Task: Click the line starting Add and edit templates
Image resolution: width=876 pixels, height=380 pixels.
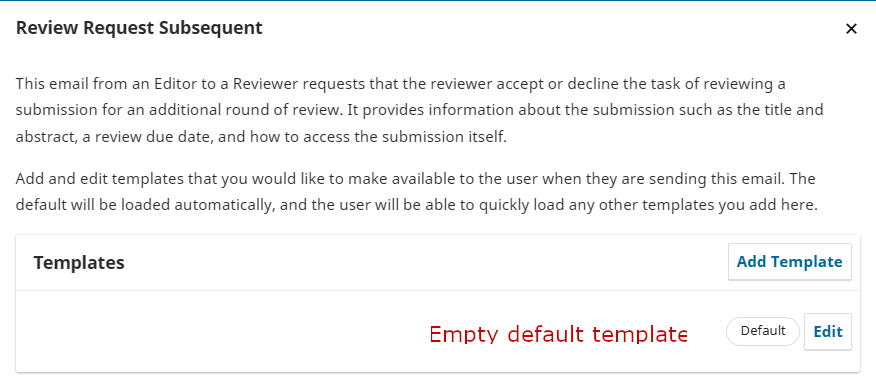Action: tap(416, 179)
